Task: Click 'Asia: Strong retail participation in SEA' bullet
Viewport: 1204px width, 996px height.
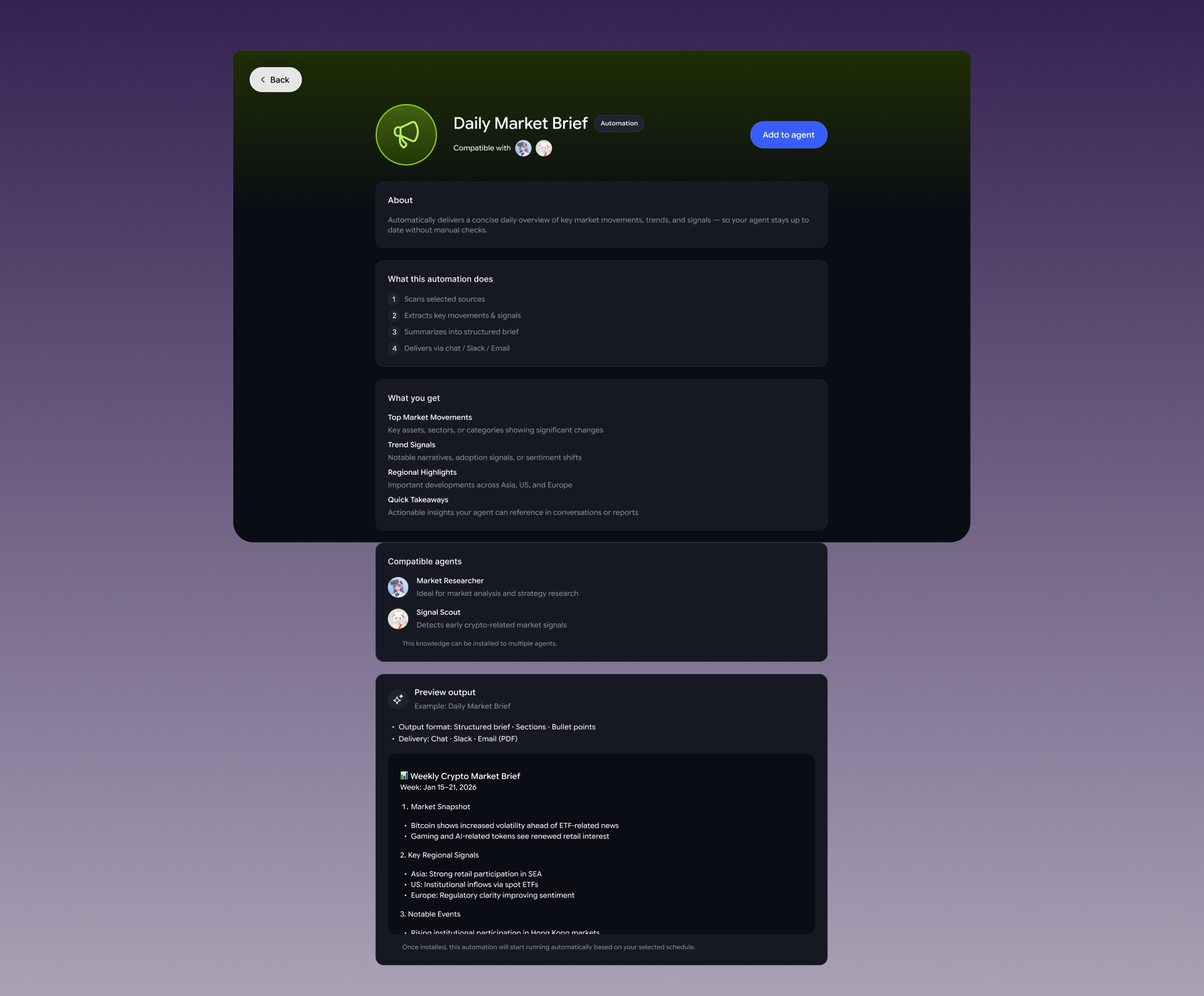Action: point(476,874)
